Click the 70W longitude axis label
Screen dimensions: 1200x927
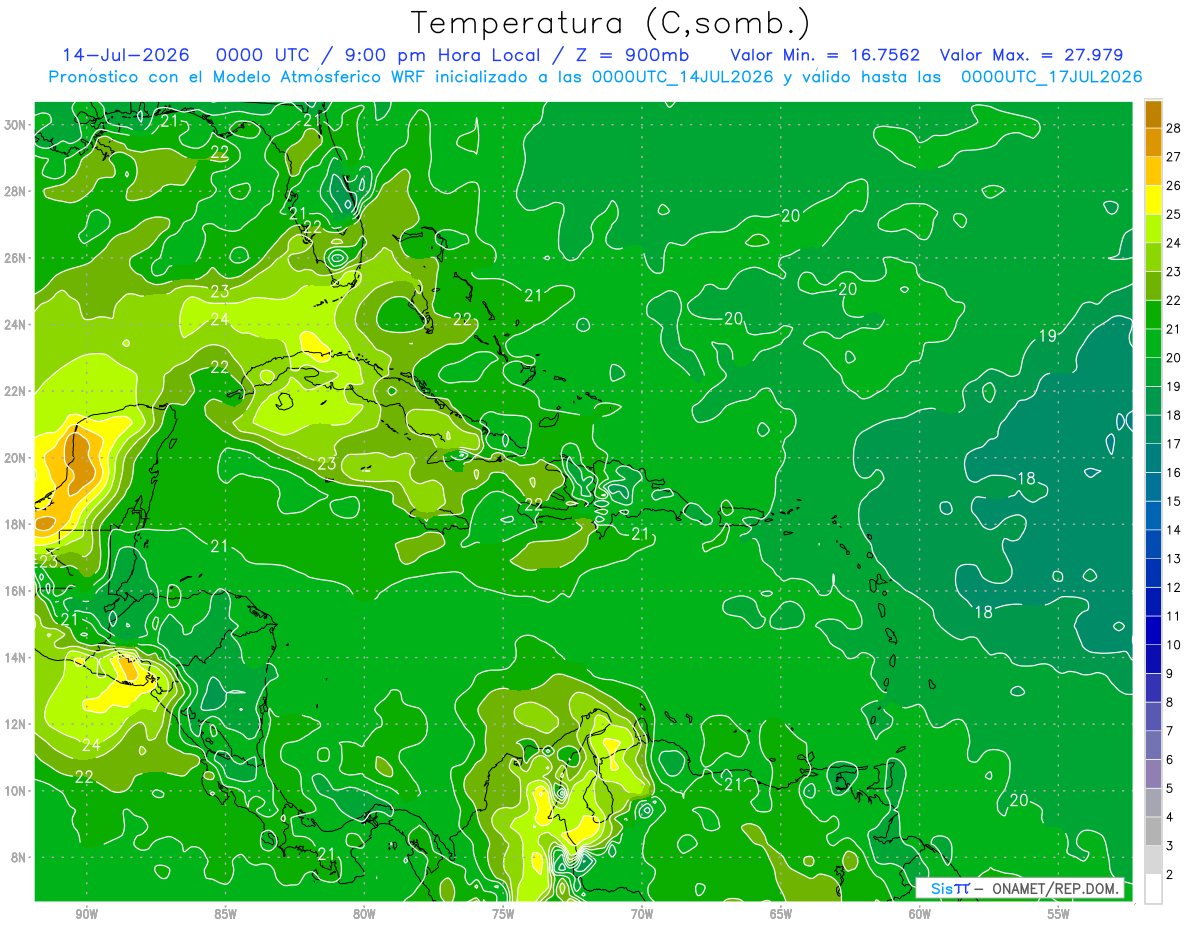click(642, 914)
